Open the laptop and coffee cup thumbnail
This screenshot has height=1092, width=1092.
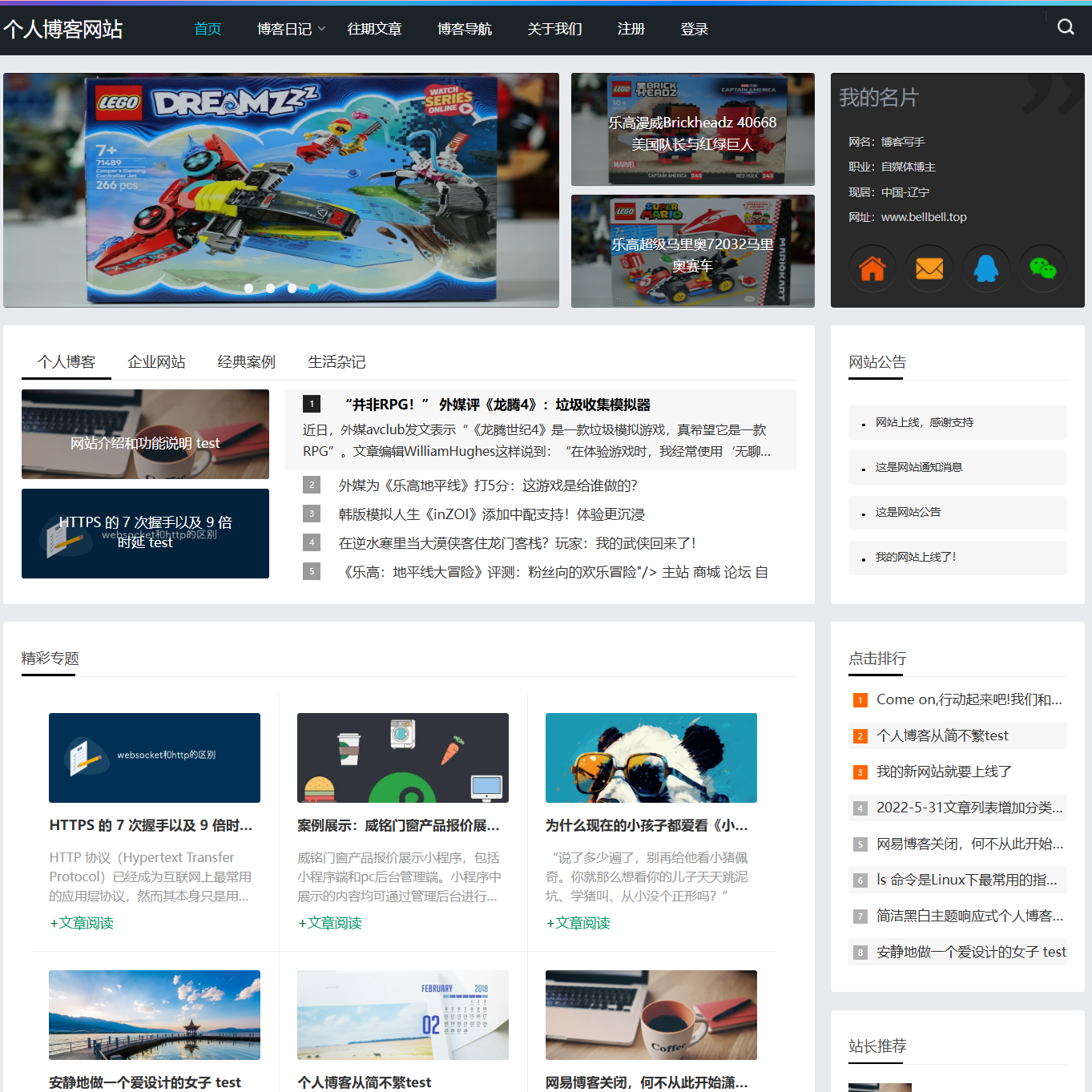[651, 1015]
